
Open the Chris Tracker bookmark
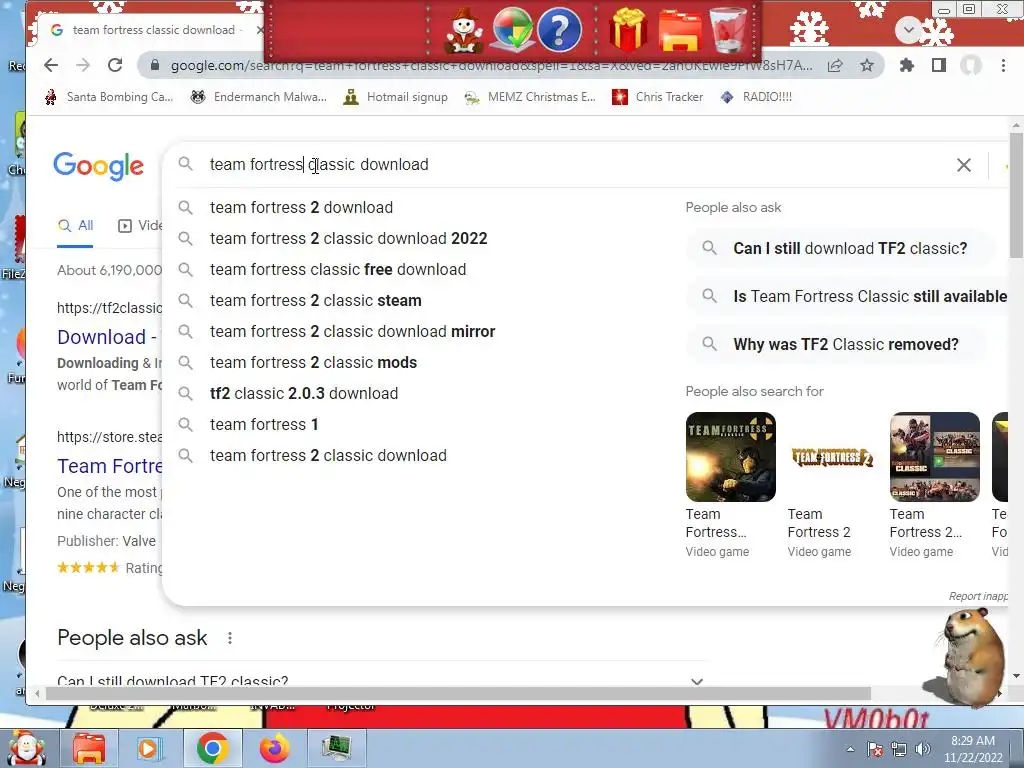(x=657, y=97)
